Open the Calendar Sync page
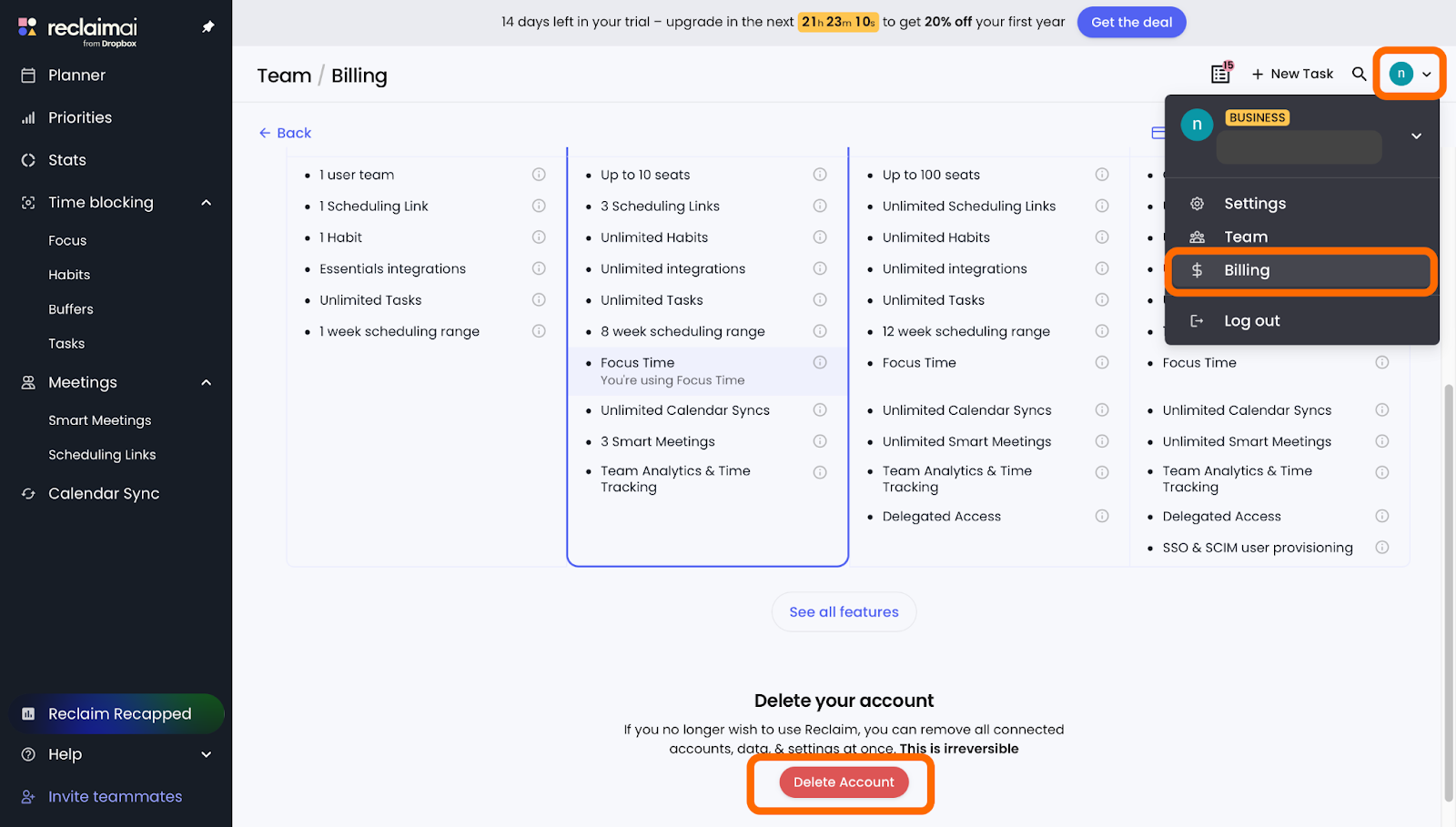1456x827 pixels. coord(104,493)
